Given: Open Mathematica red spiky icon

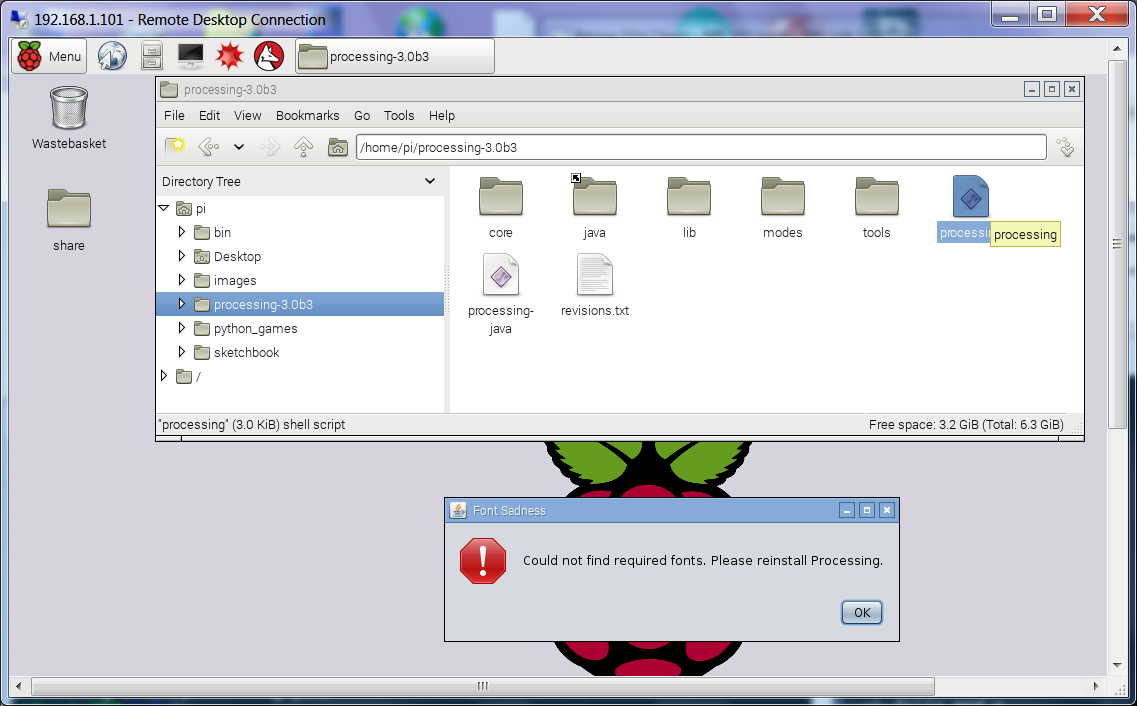Looking at the screenshot, I should click(230, 57).
